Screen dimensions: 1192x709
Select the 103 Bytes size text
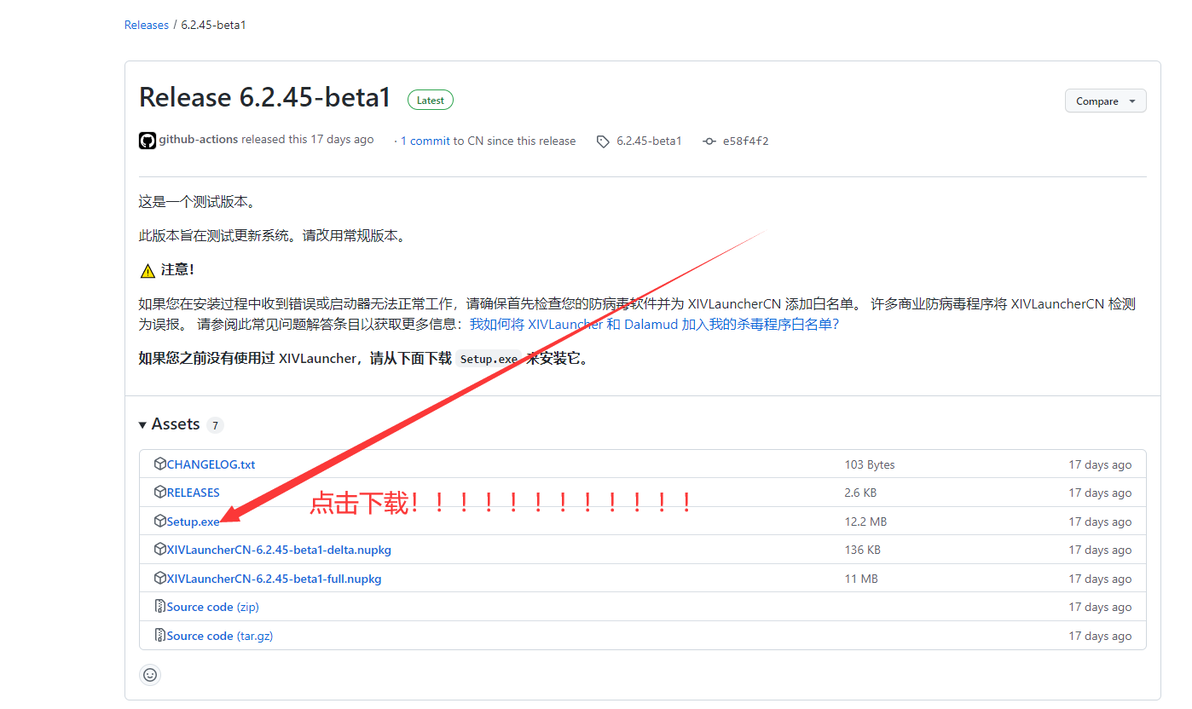pos(870,464)
